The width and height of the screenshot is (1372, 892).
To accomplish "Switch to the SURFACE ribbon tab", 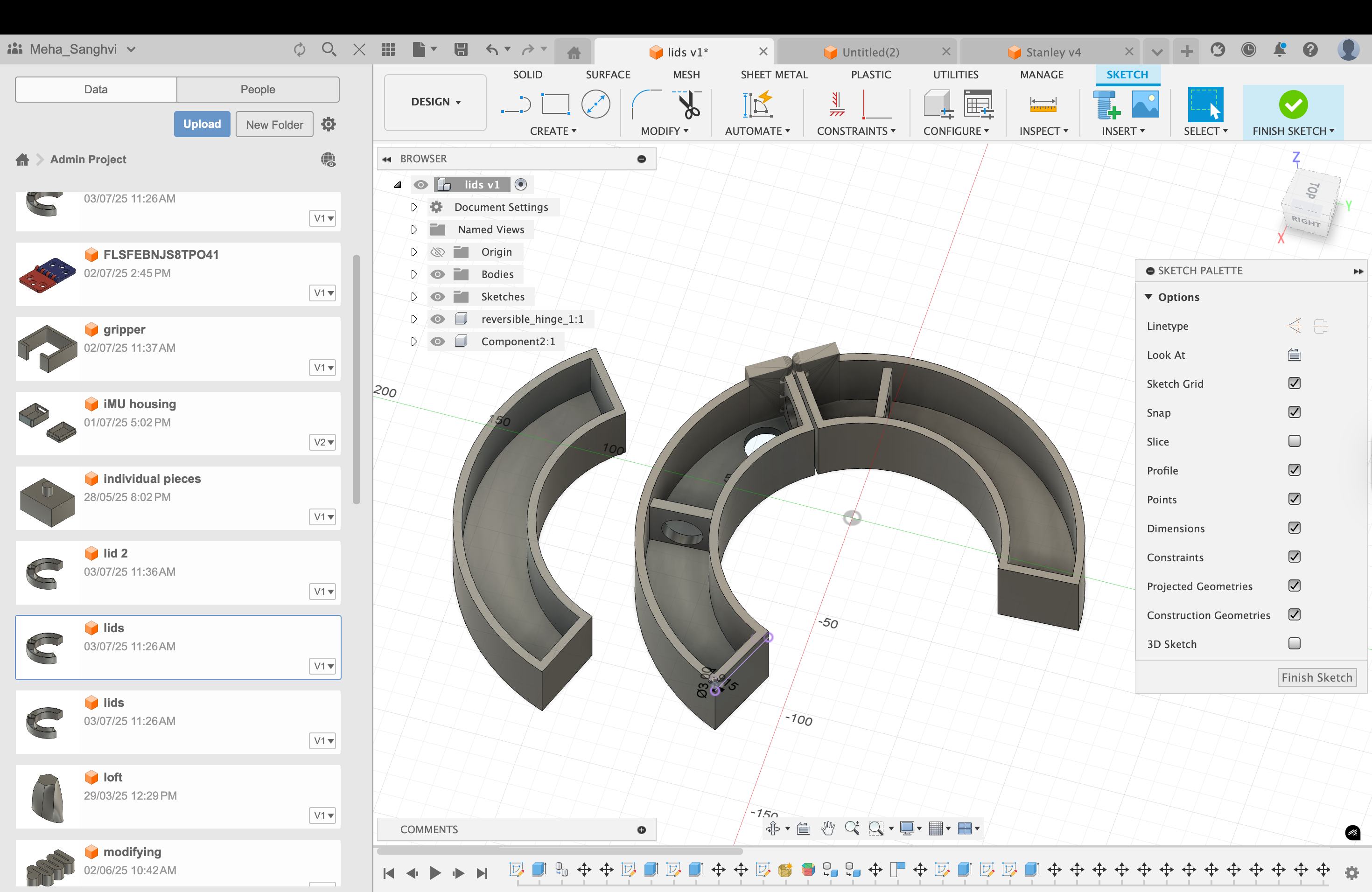I will 608,74.
